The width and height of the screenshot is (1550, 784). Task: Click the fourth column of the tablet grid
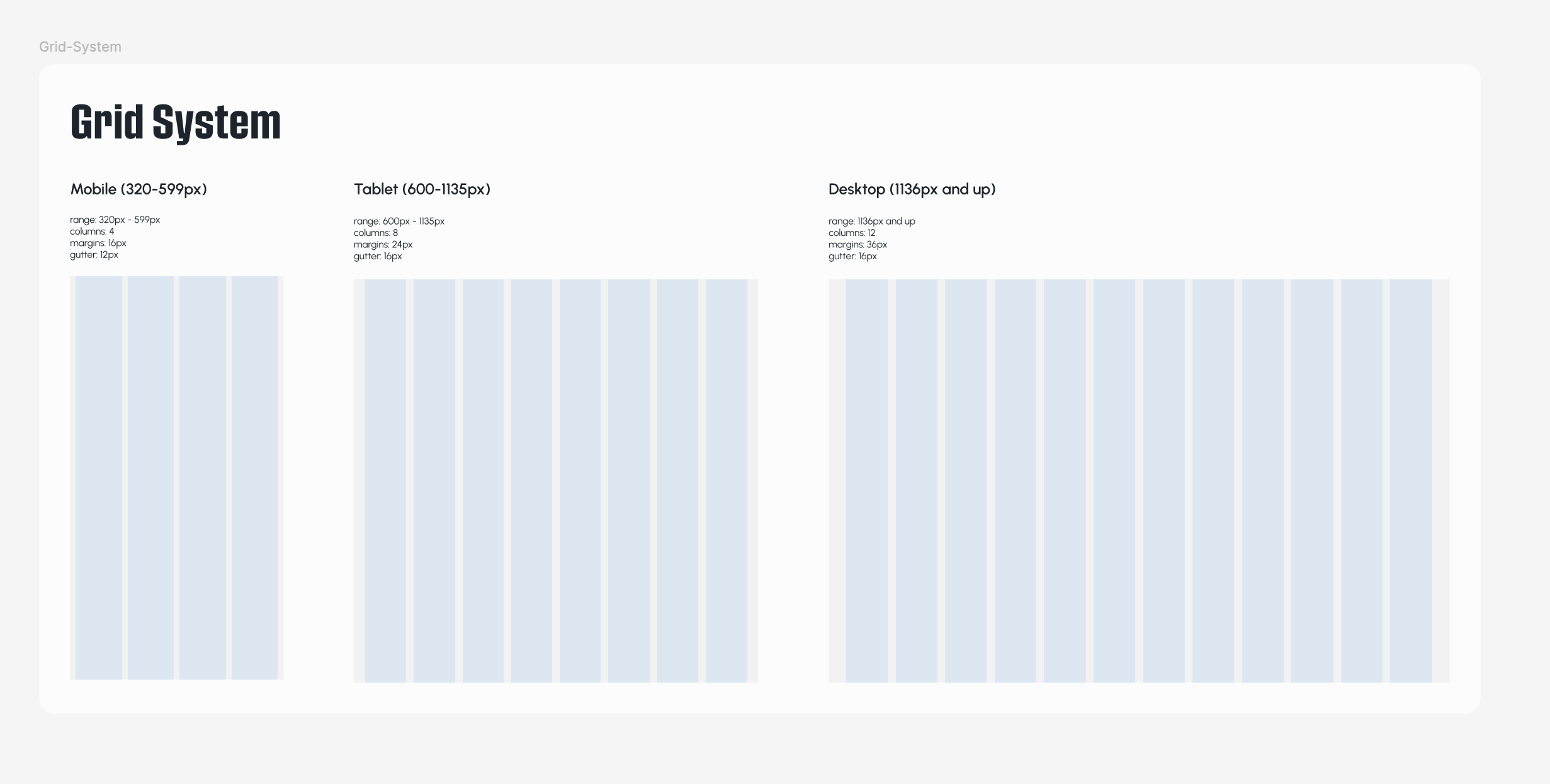click(531, 481)
